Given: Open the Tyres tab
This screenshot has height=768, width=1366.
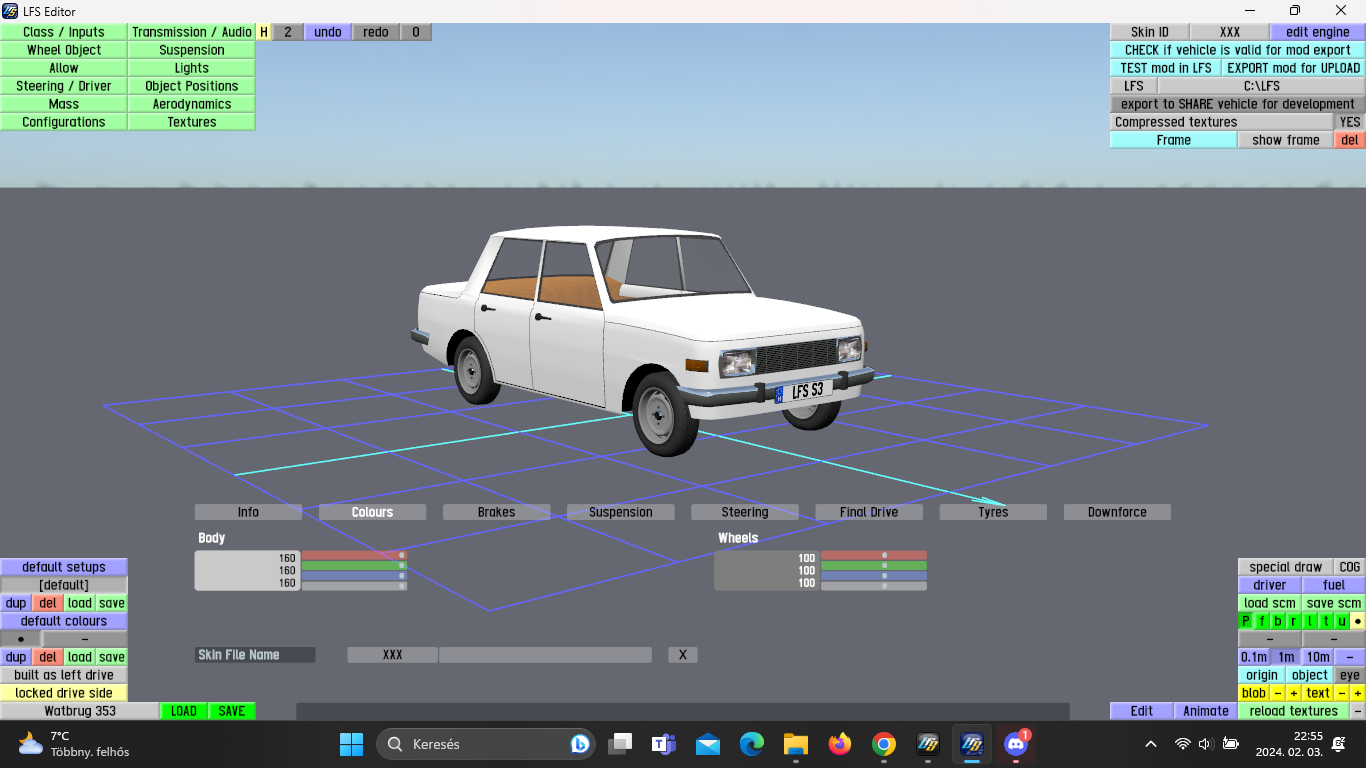Looking at the screenshot, I should 993,512.
